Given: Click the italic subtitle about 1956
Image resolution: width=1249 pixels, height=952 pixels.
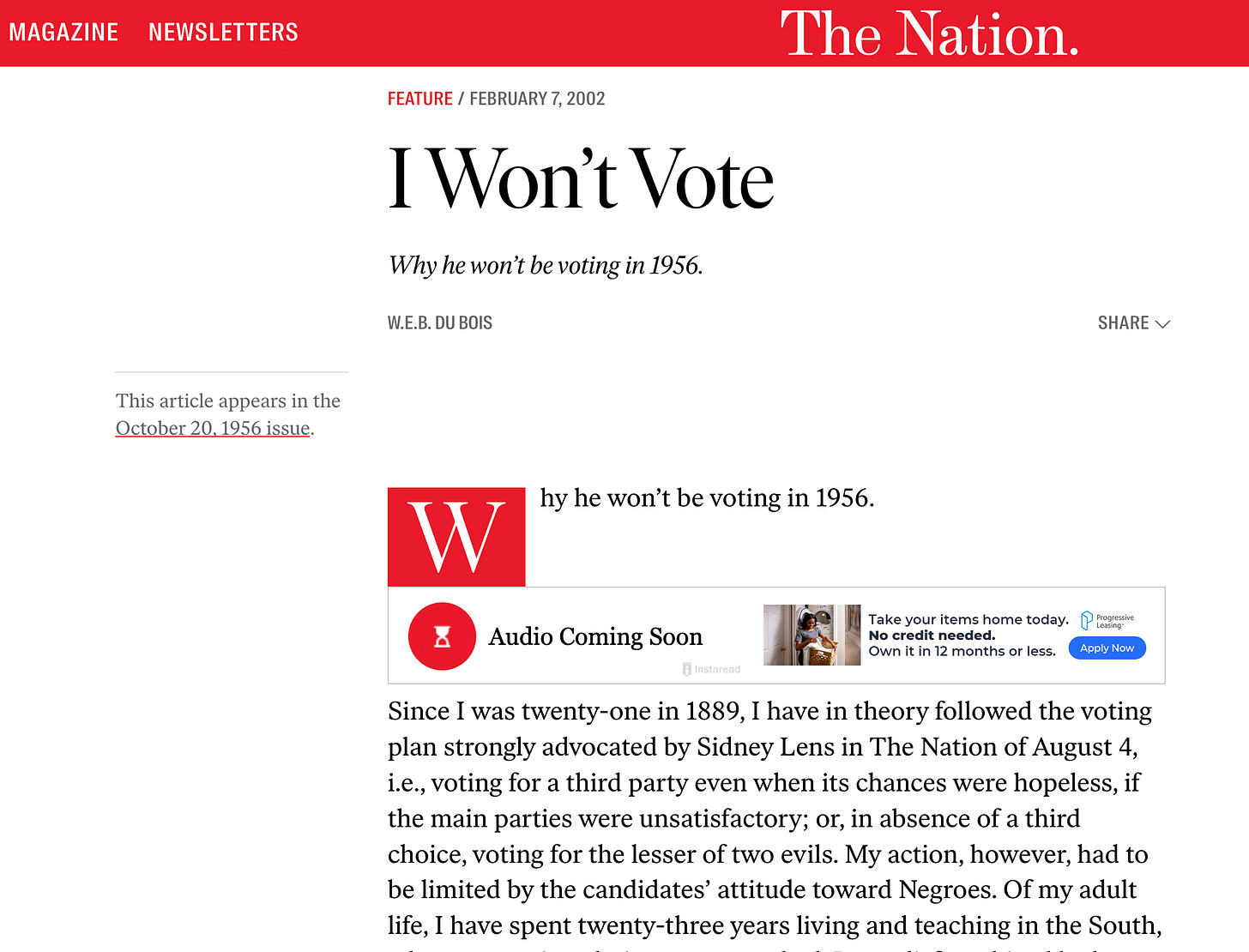Looking at the screenshot, I should point(546,265).
